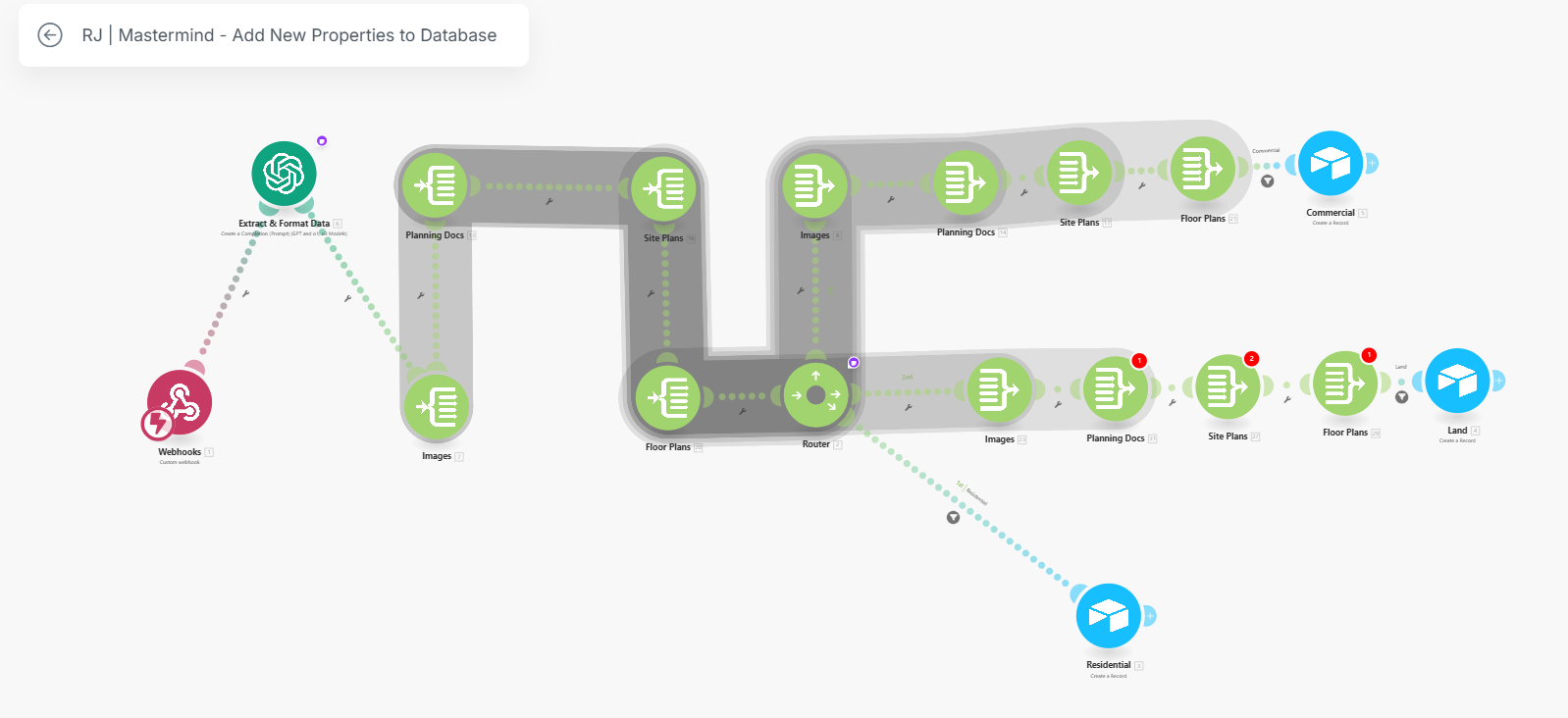Click the wrench between Floor Plans 20 and Router
1568x718 pixels.
tap(742, 412)
